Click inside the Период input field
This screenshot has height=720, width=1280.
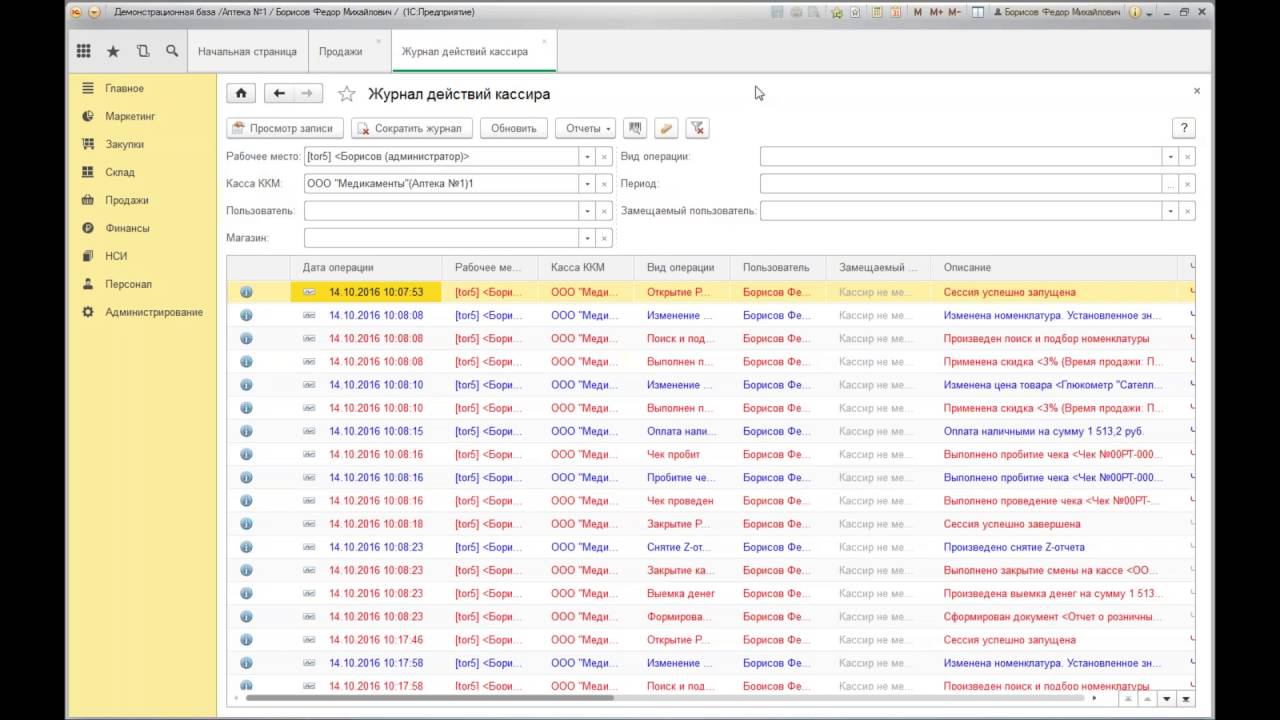coord(960,184)
